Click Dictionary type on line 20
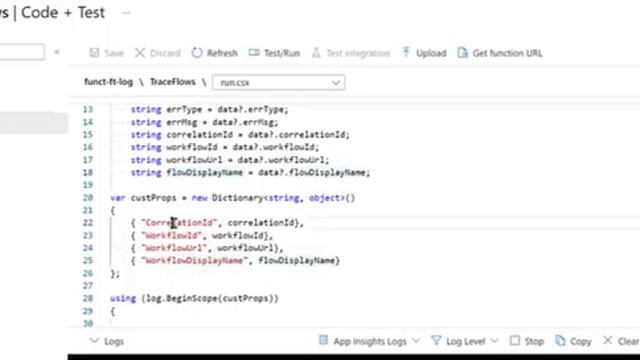The width and height of the screenshot is (640, 360). tap(238, 198)
